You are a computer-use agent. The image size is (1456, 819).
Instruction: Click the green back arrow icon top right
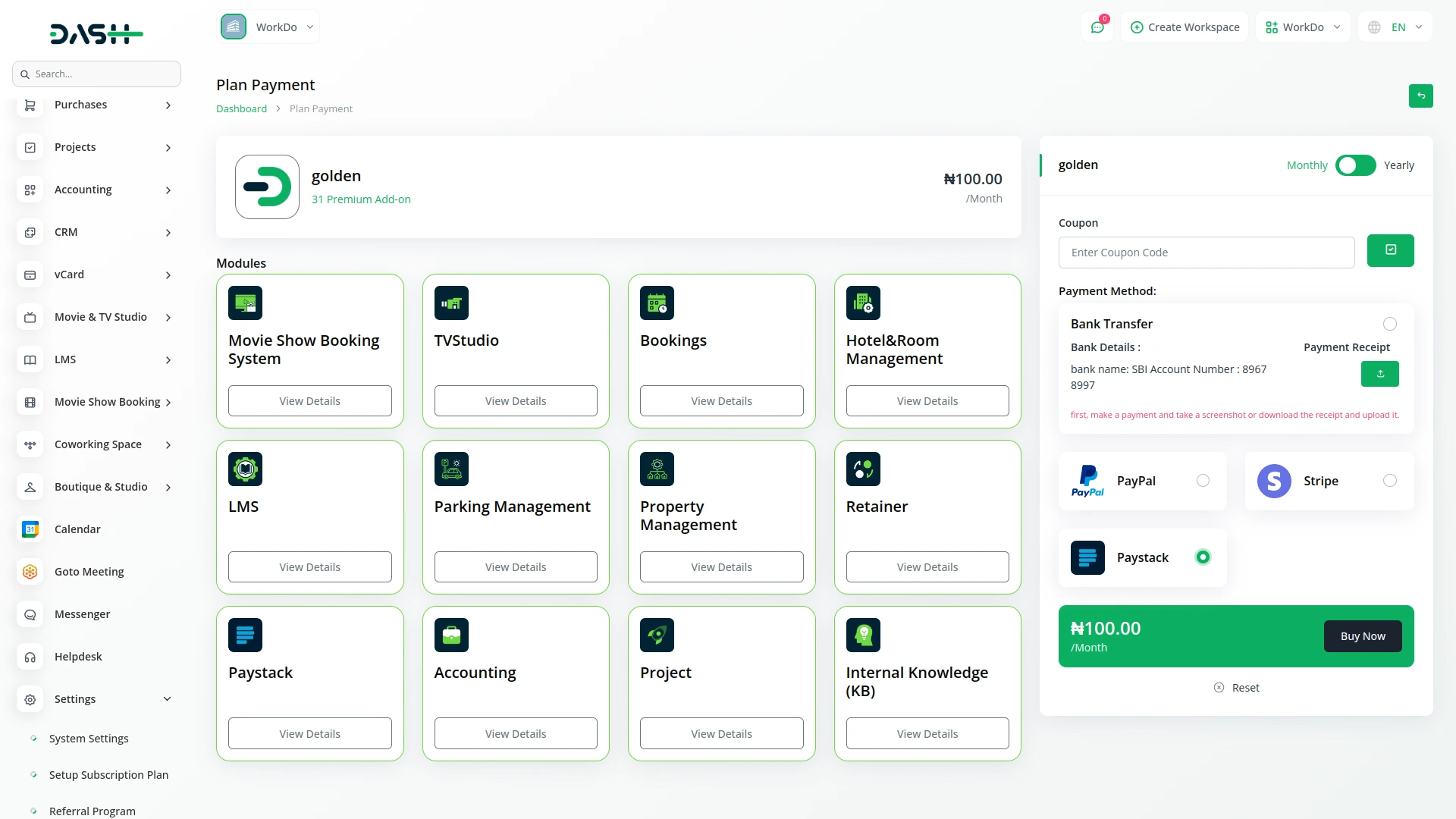coord(1421,96)
